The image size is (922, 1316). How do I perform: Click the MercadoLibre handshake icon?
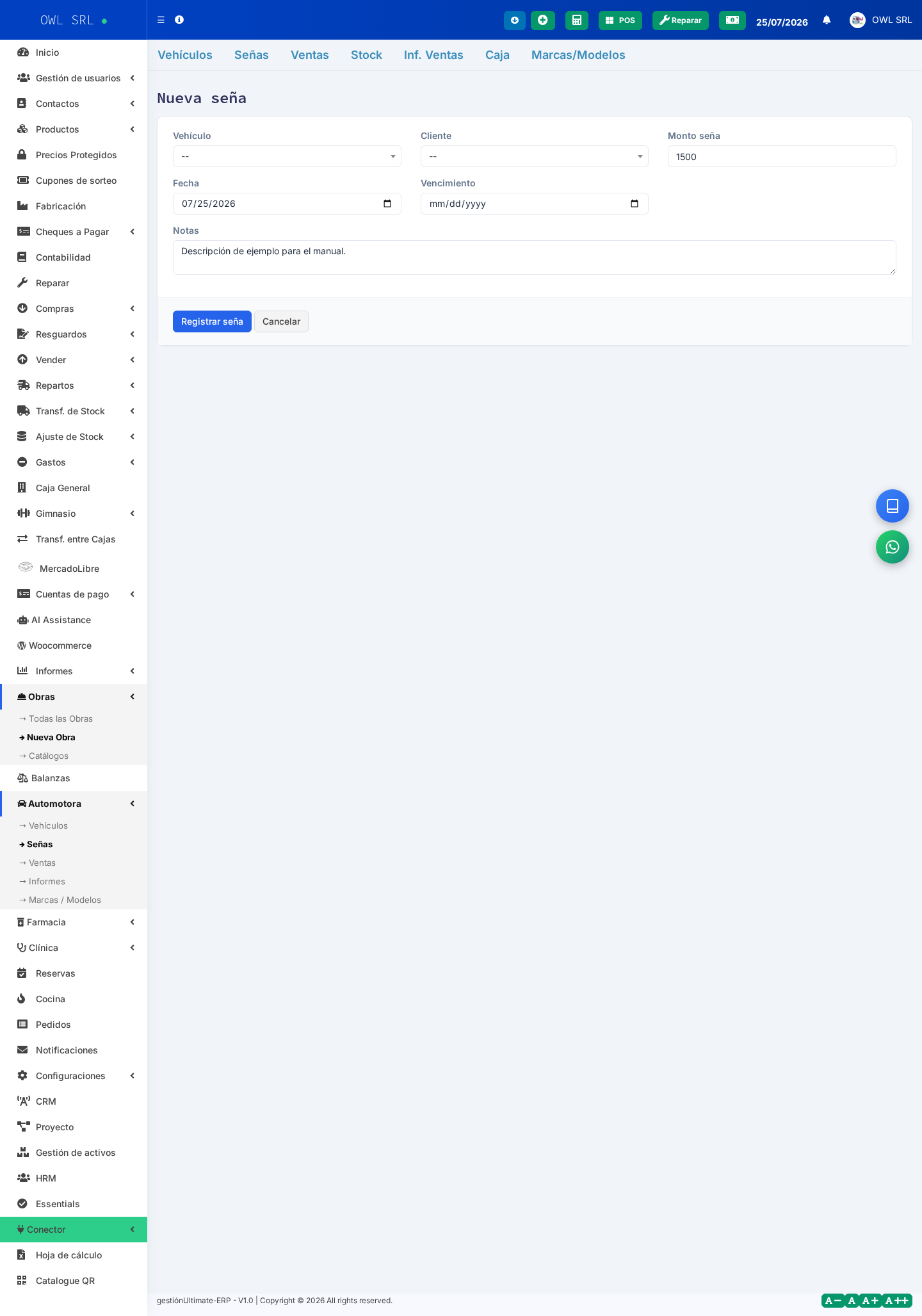pos(26,567)
